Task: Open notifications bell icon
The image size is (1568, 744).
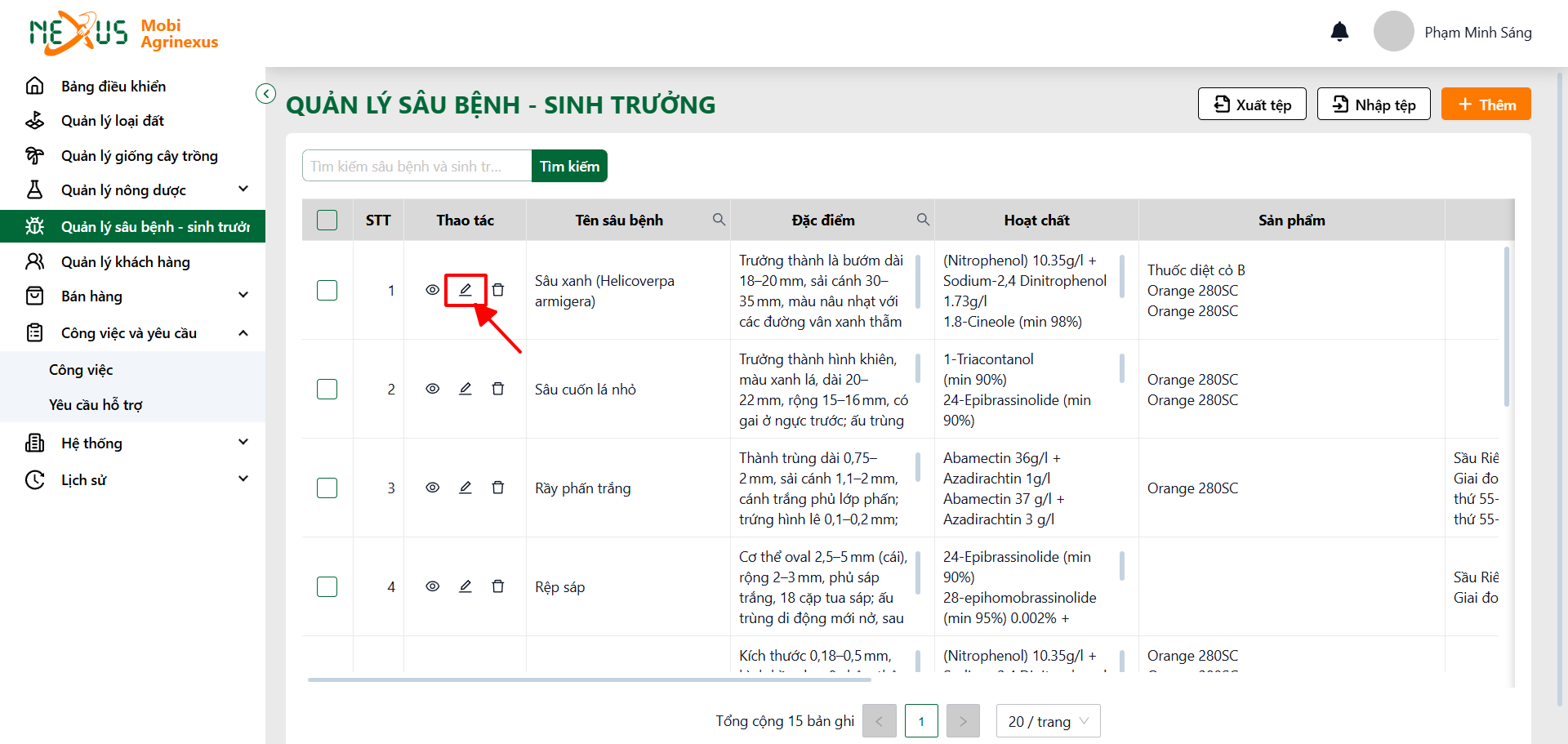Action: [x=1339, y=32]
